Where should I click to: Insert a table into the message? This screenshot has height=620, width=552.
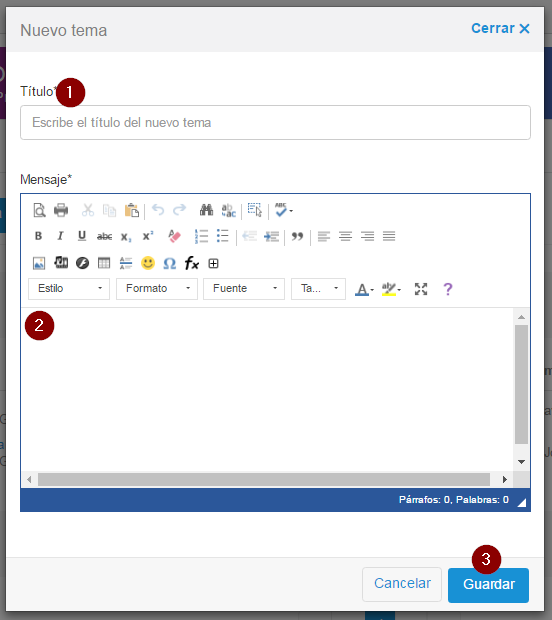(x=104, y=263)
